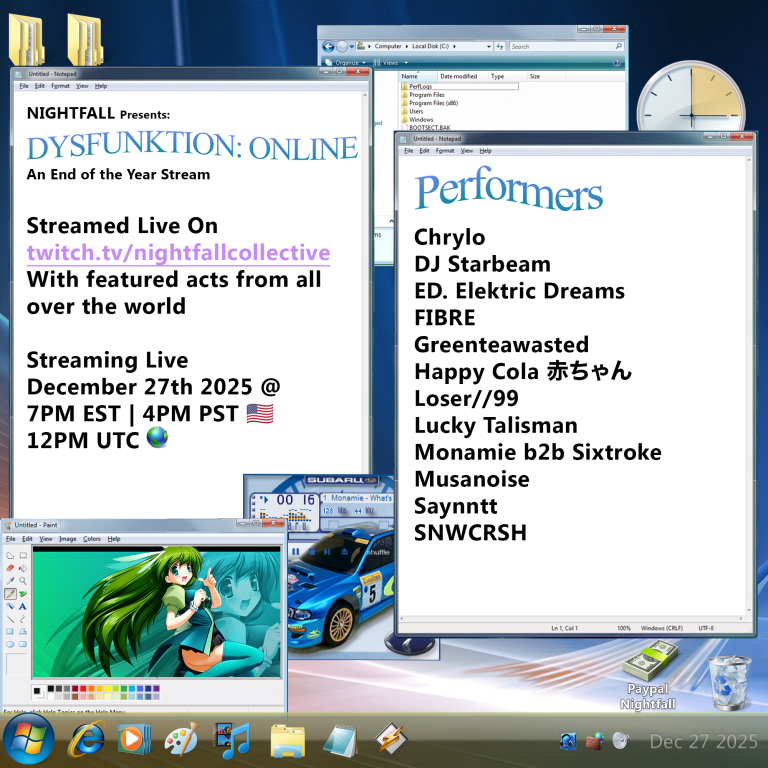Click the Performers Notepad vertical scrollbar
Image resolution: width=768 pixels, height=768 pixels.
tap(749, 384)
